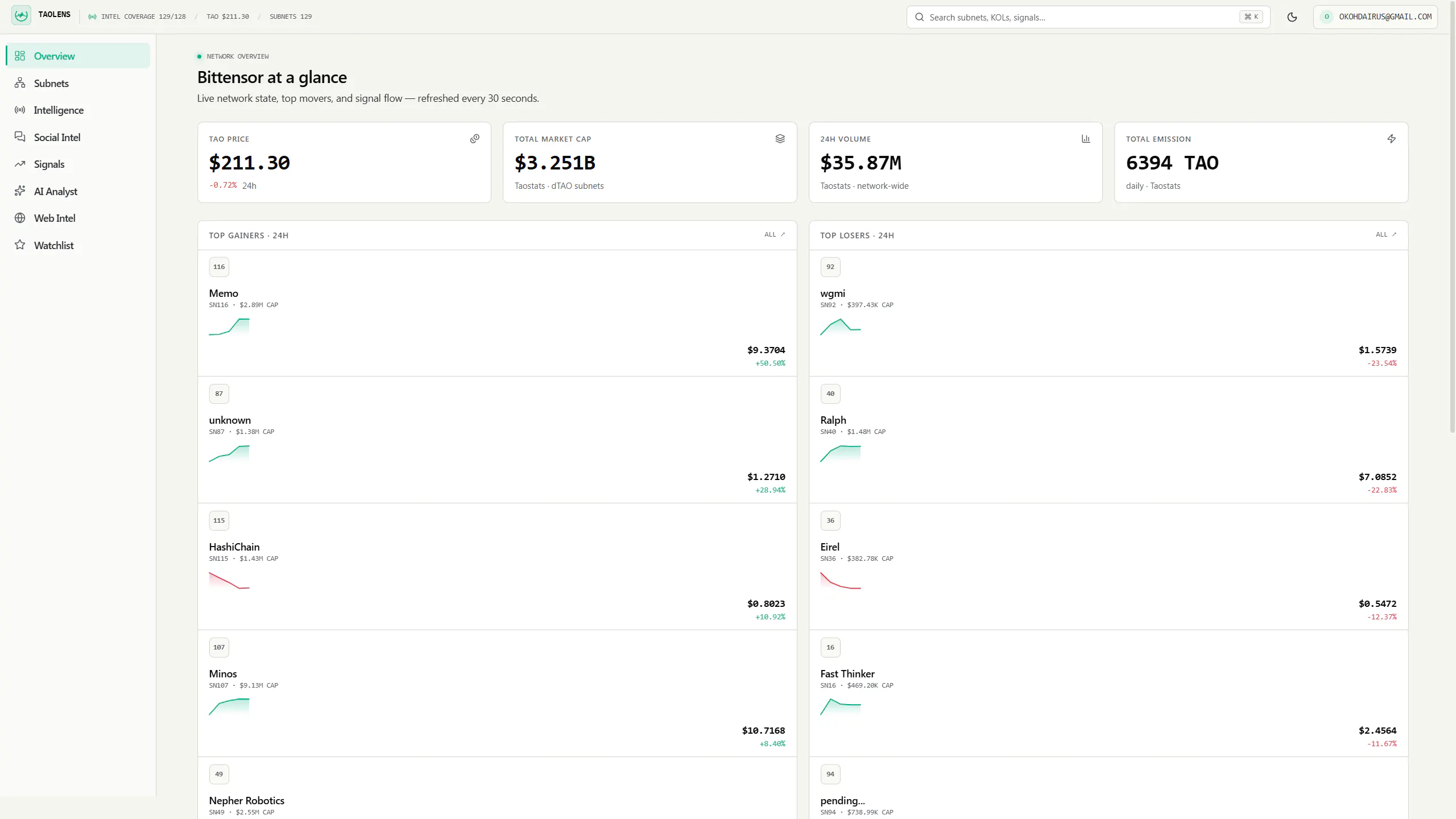This screenshot has width=1456, height=819.
Task: Open the Minos subnet row
Action: pyautogui.click(x=497, y=694)
